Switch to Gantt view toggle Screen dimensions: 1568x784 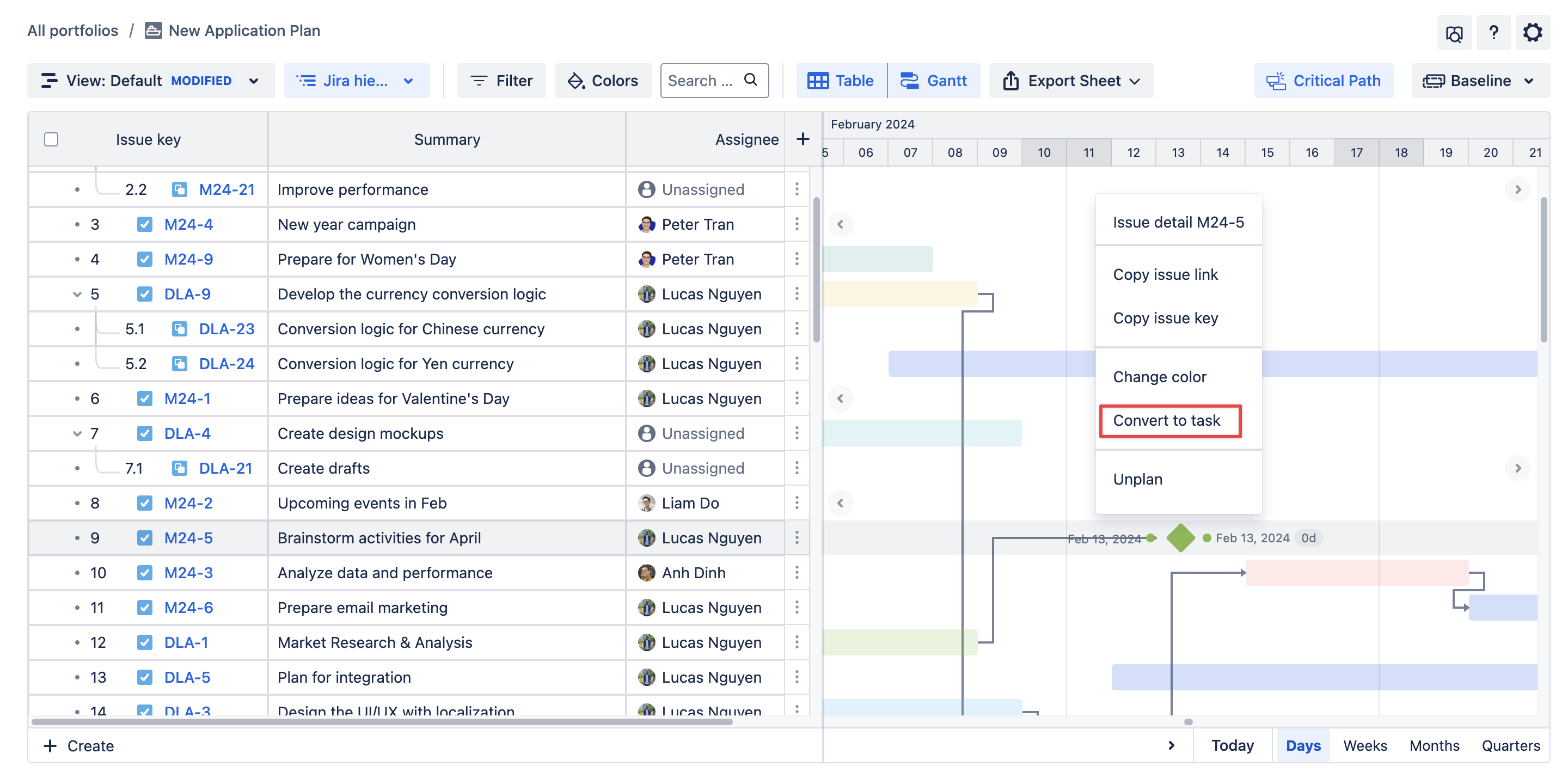tap(934, 81)
